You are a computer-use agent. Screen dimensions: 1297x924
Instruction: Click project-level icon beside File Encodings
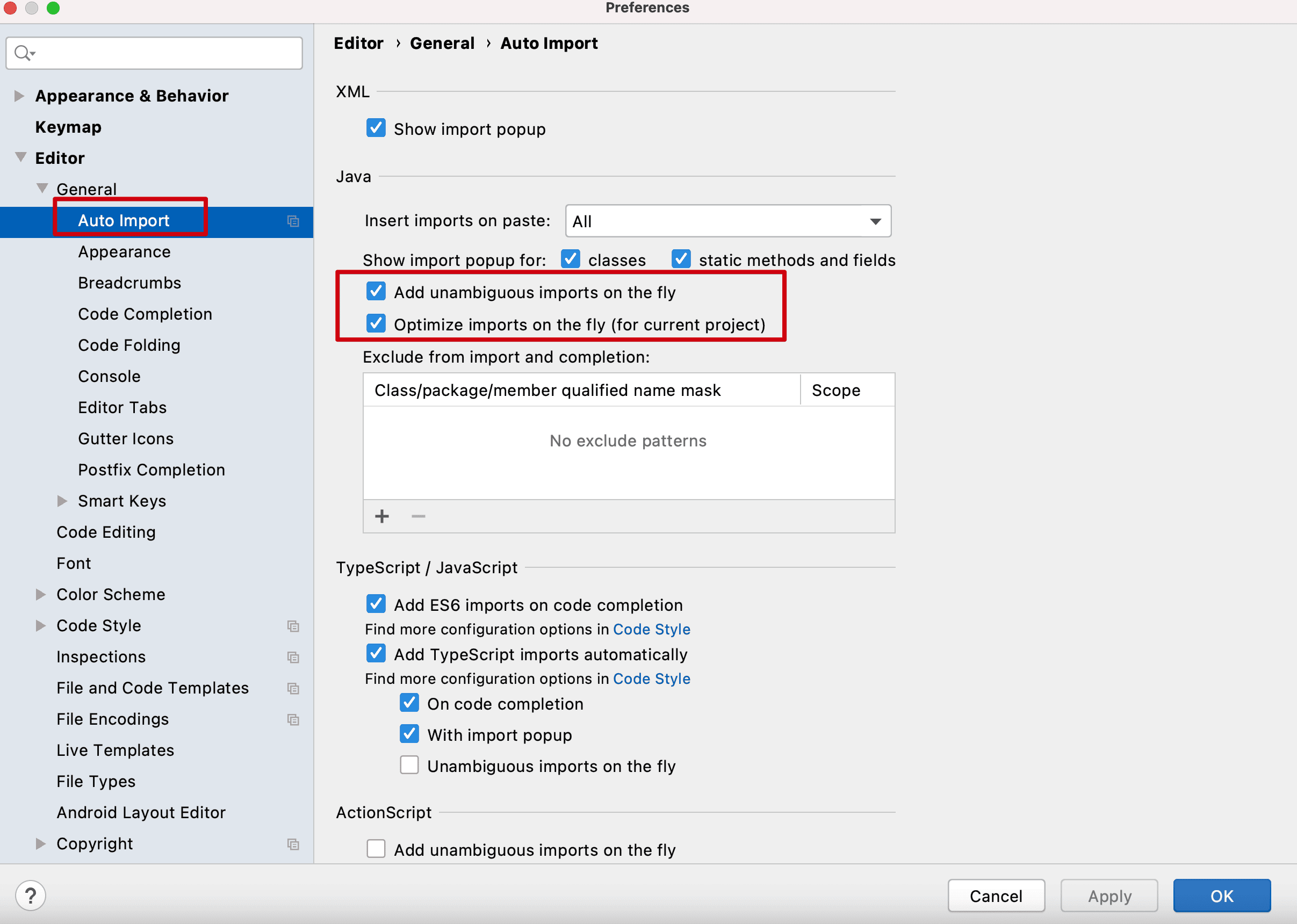point(293,720)
